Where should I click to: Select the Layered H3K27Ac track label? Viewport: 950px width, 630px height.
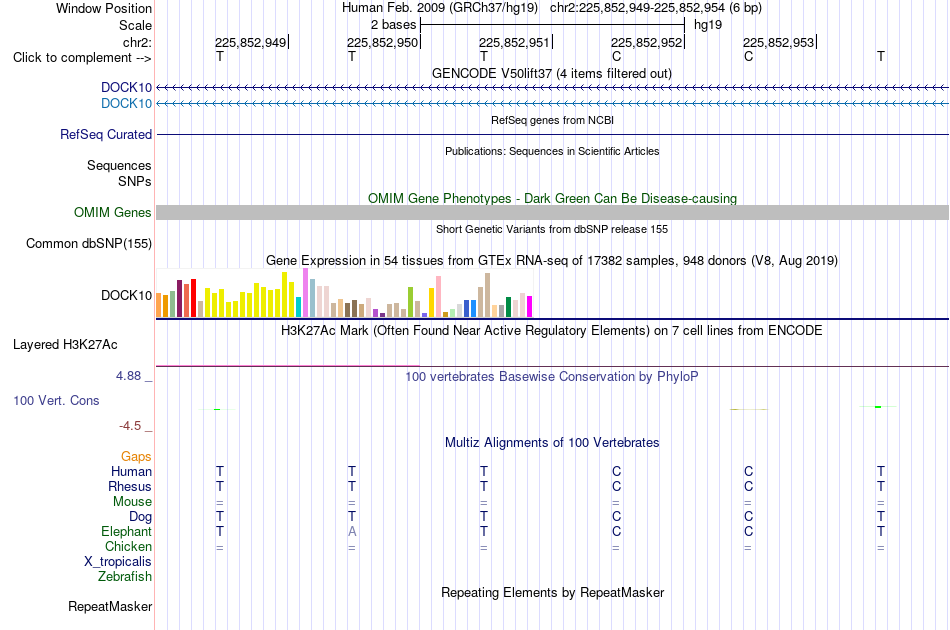[x=65, y=345]
